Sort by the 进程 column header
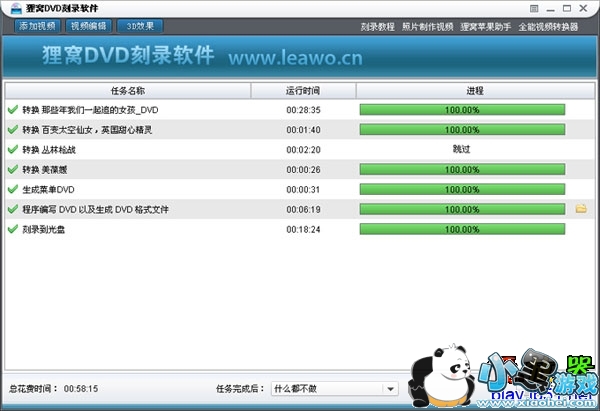 475,91
